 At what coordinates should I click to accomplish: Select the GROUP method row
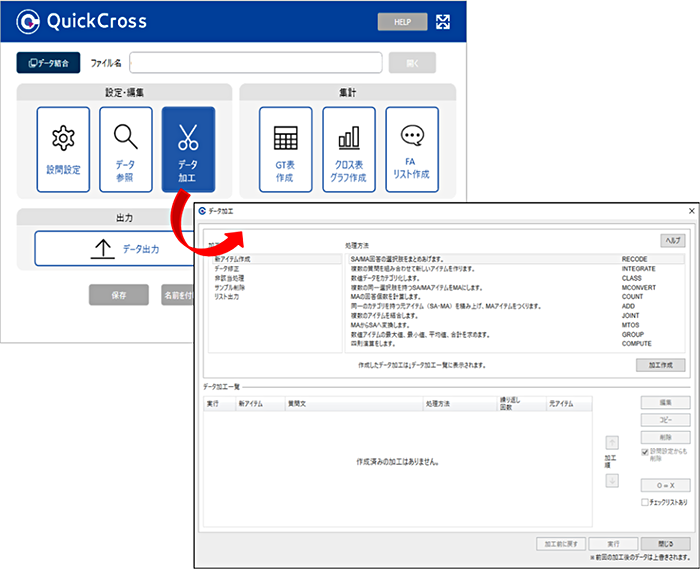pyautogui.click(x=516, y=334)
